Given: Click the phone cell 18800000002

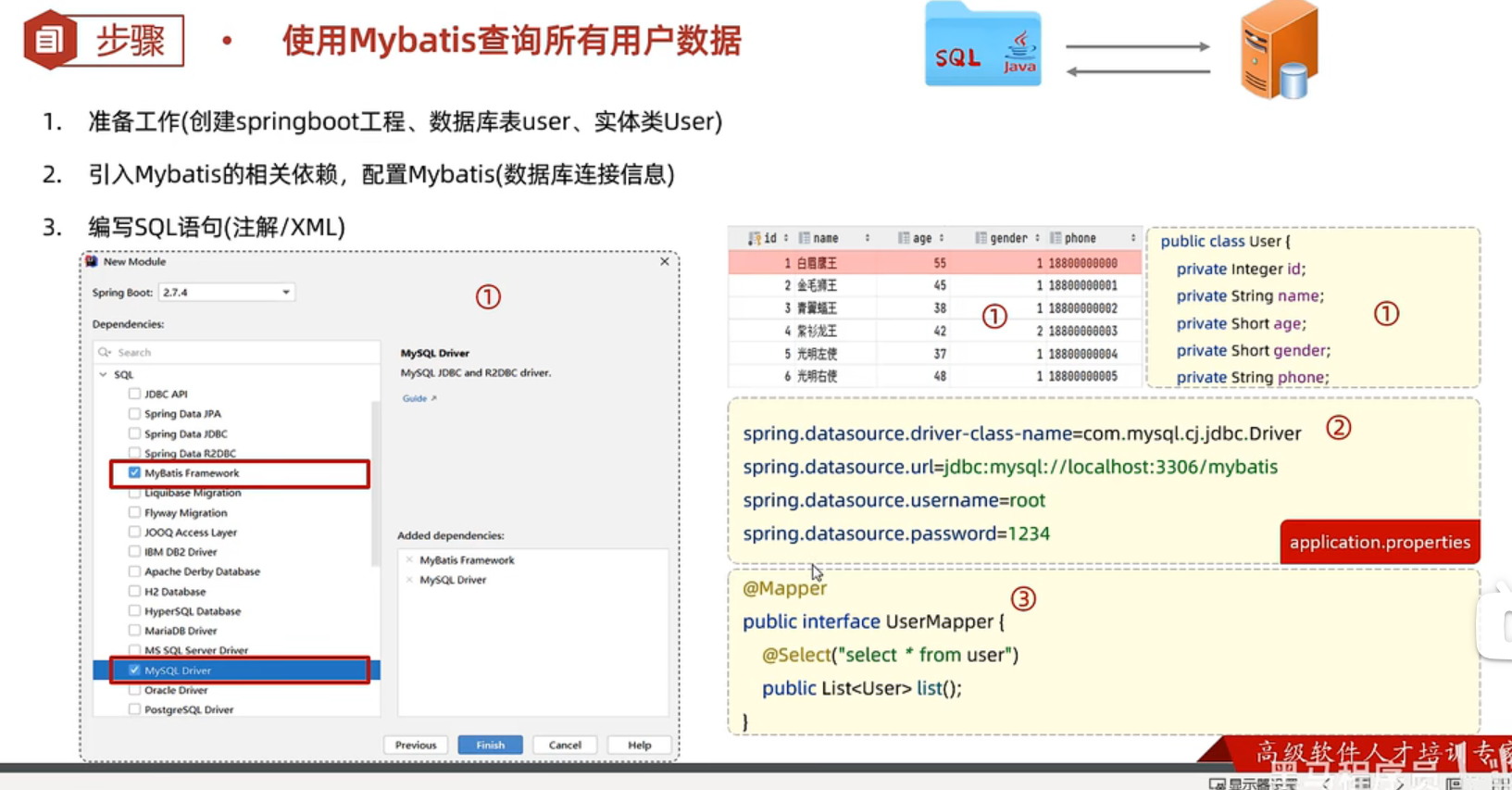Looking at the screenshot, I should [1082, 308].
